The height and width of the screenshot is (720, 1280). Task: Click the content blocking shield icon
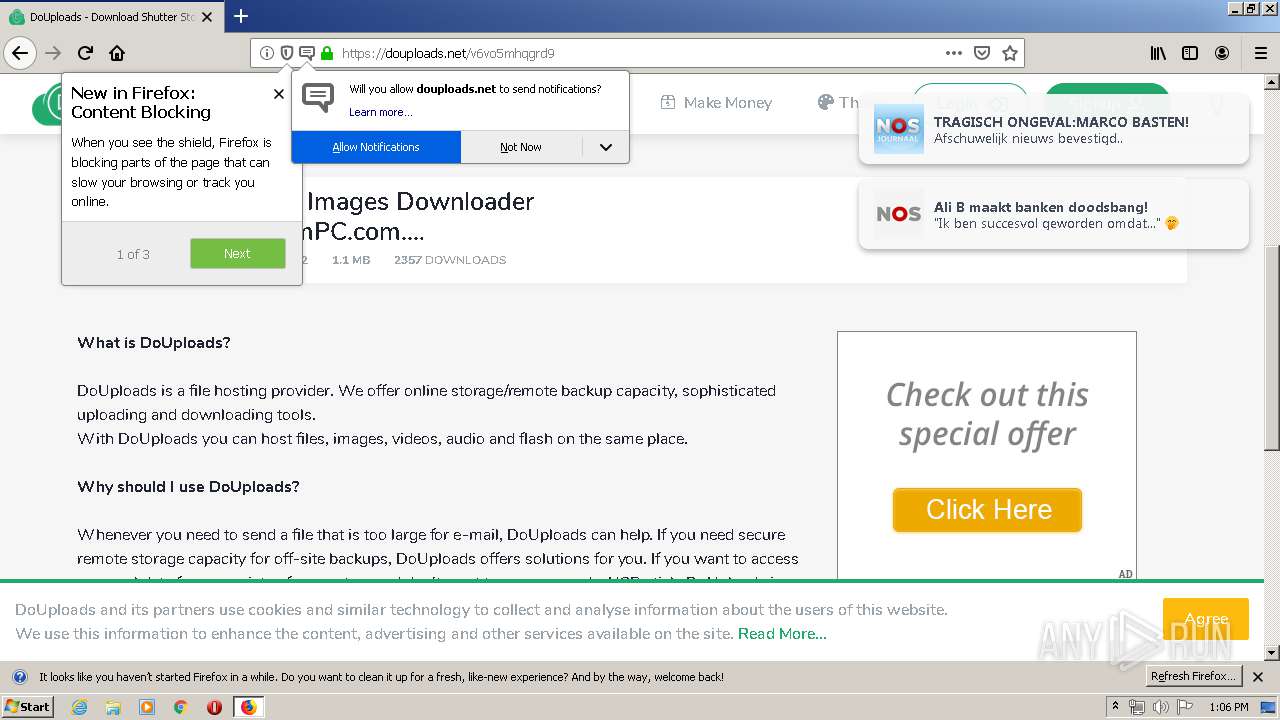click(287, 53)
